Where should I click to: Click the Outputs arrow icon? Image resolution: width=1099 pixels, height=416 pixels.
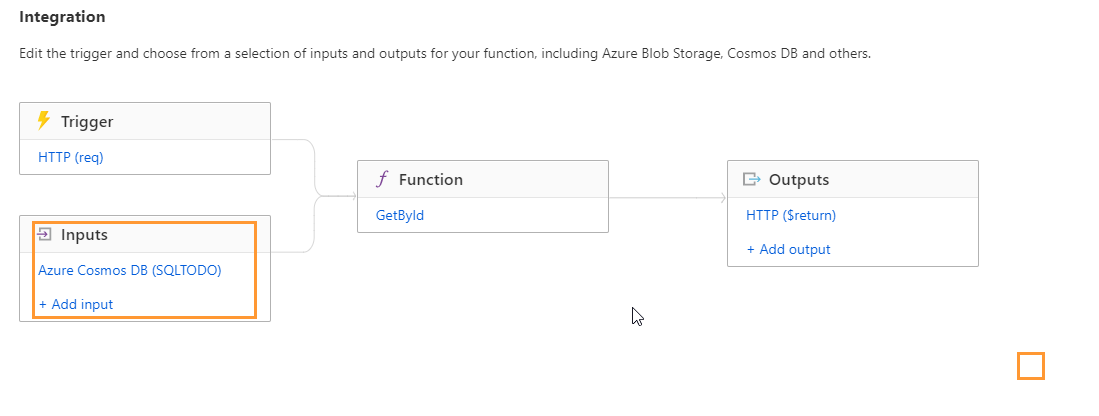coord(751,179)
